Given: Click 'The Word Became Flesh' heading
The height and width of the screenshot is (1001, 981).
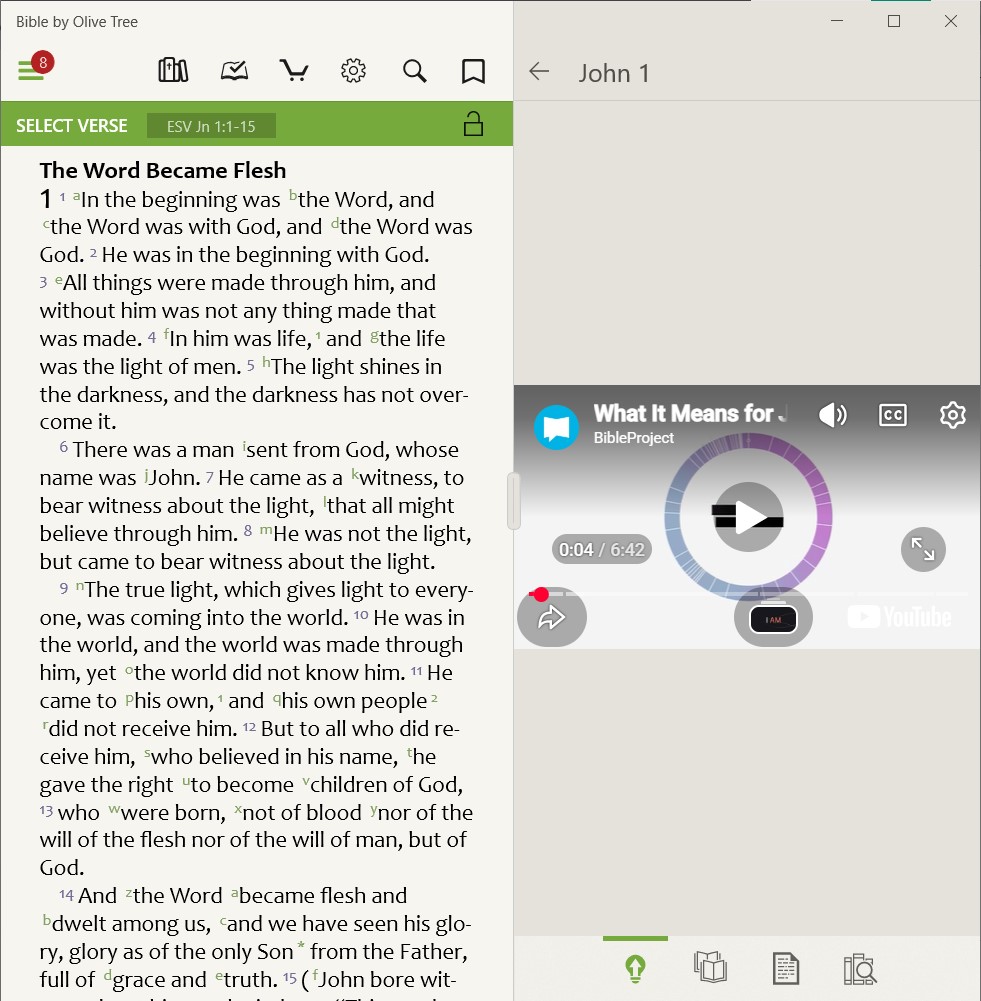Looking at the screenshot, I should (163, 170).
